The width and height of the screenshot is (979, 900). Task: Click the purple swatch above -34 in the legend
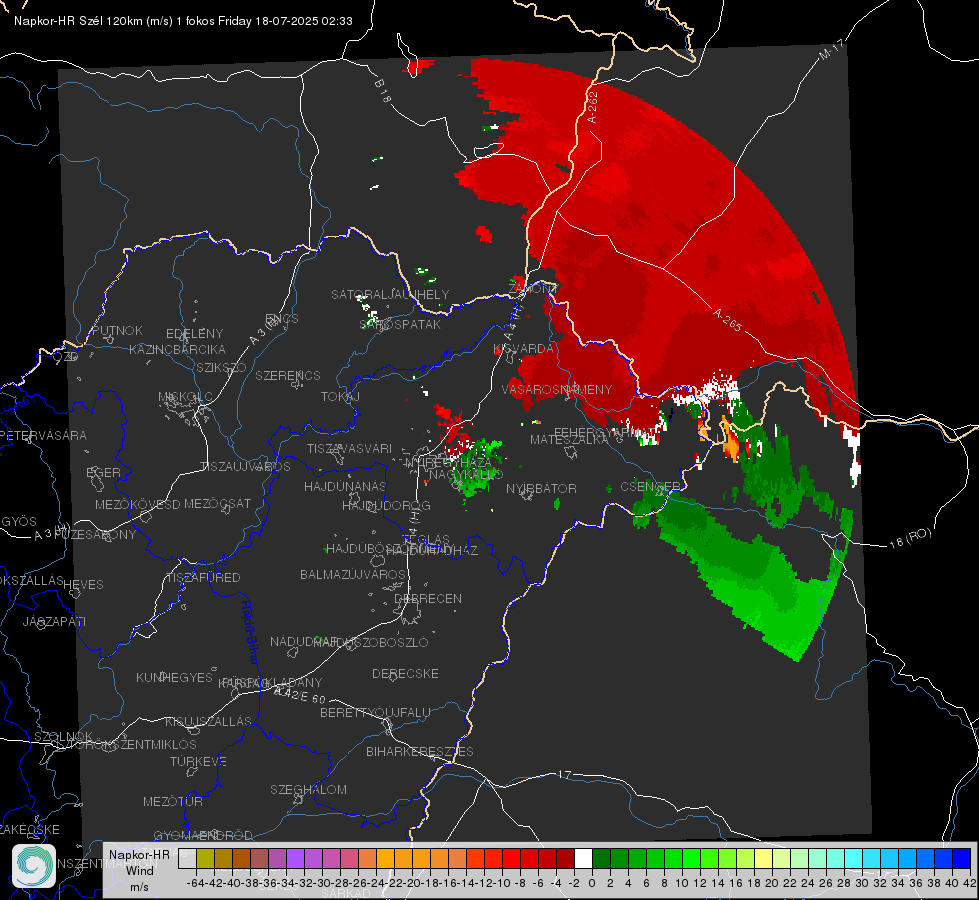[x=295, y=859]
